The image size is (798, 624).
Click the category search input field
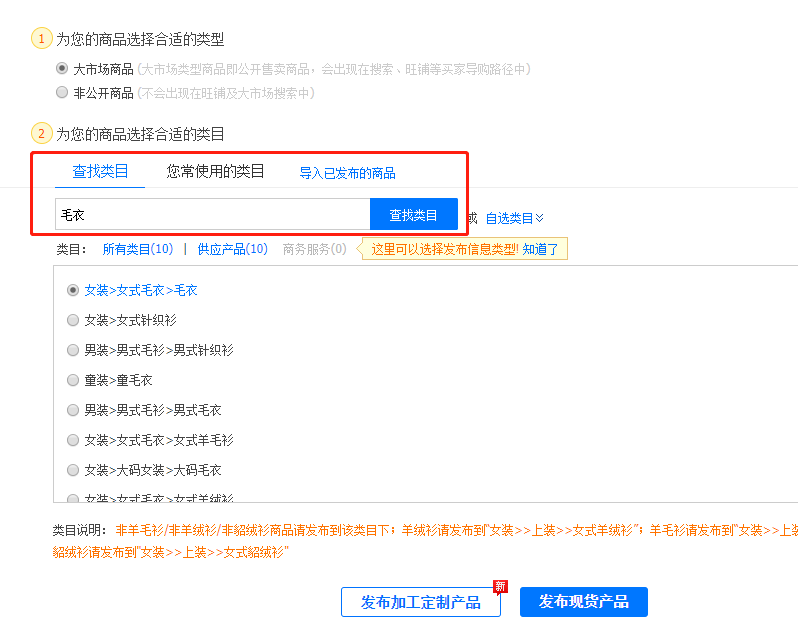tap(212, 215)
